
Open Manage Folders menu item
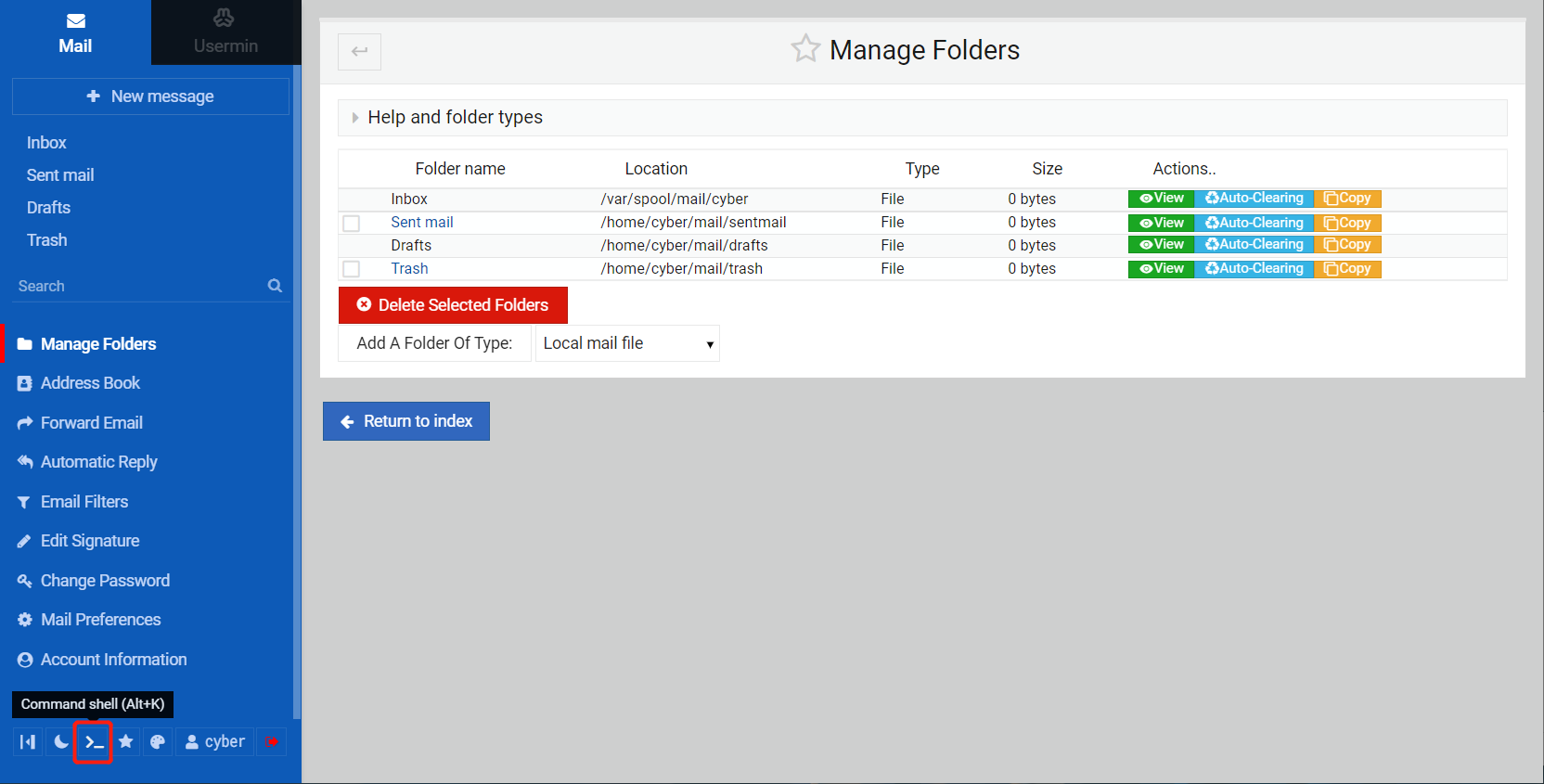98,344
